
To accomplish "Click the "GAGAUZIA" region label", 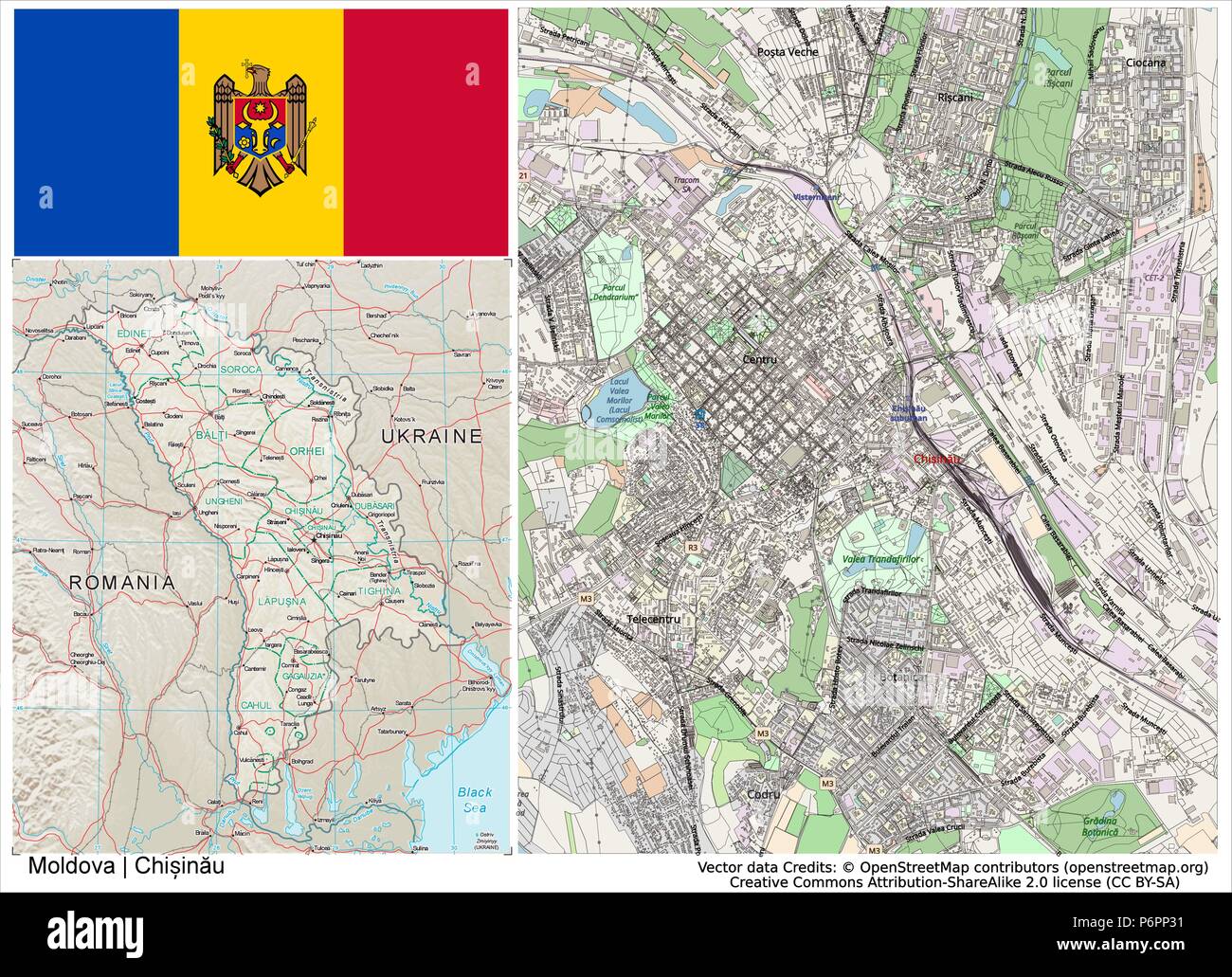I will (x=301, y=676).
